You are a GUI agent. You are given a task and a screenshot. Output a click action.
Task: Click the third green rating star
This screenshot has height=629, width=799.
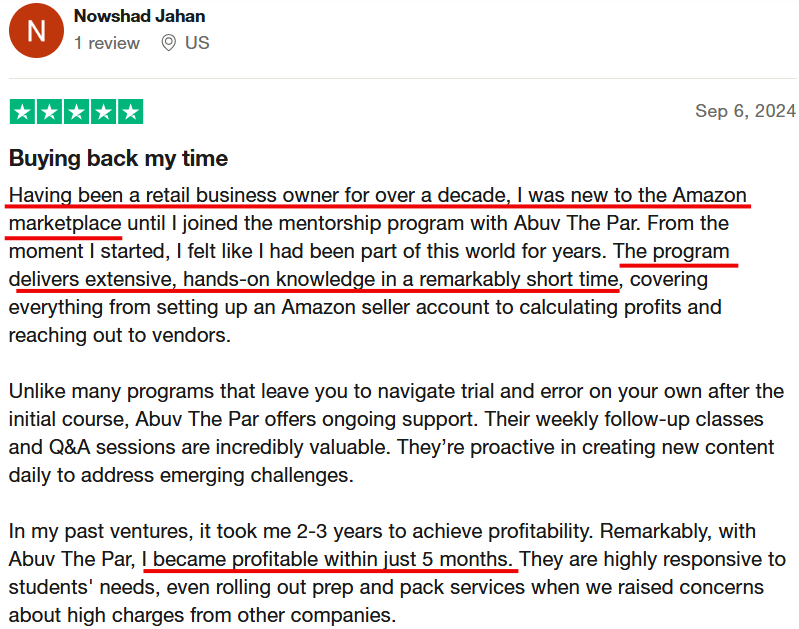pos(76,112)
